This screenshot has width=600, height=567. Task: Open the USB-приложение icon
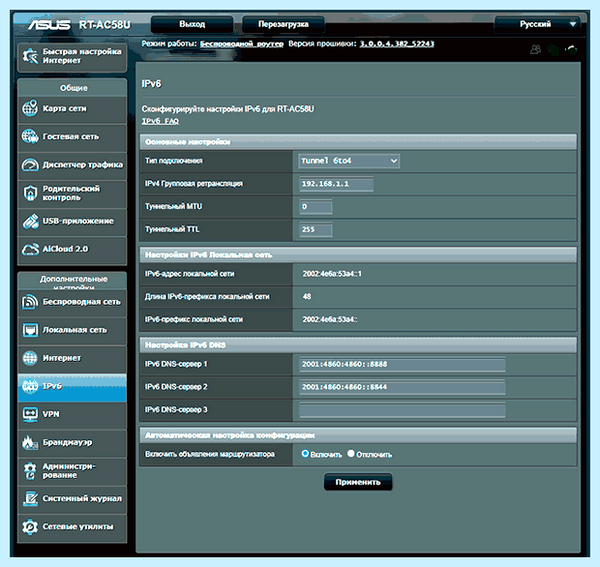click(30, 221)
